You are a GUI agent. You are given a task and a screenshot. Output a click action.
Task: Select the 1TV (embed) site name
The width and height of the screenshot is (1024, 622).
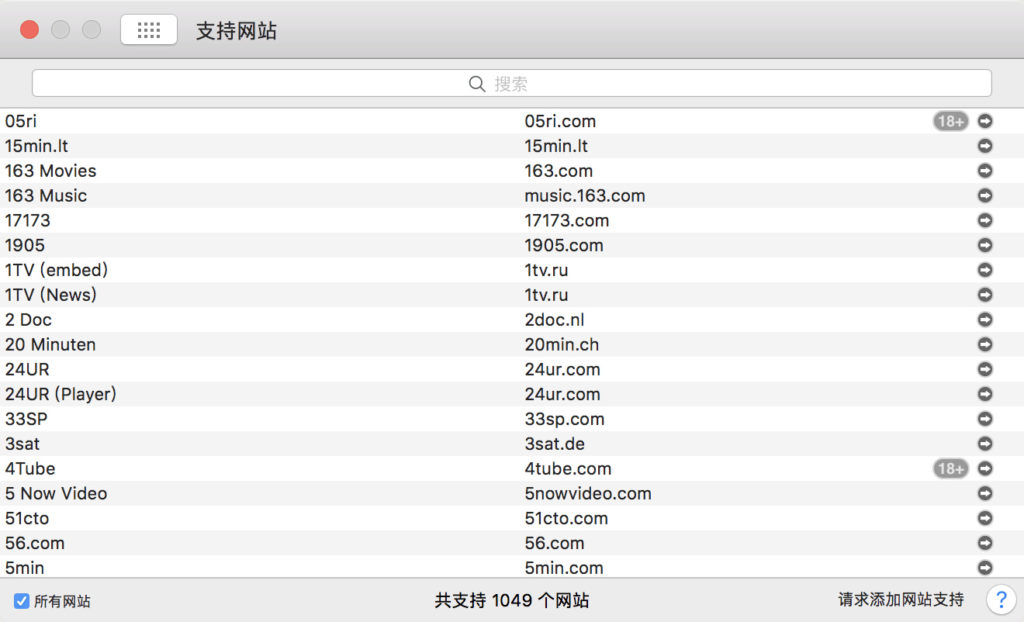click(56, 270)
